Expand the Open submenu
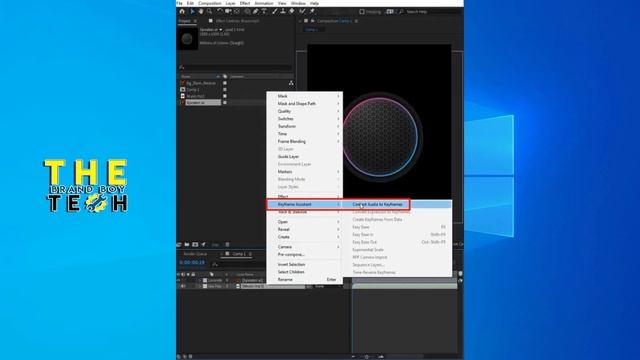Image resolution: width=640 pixels, height=360 pixels. click(x=304, y=222)
